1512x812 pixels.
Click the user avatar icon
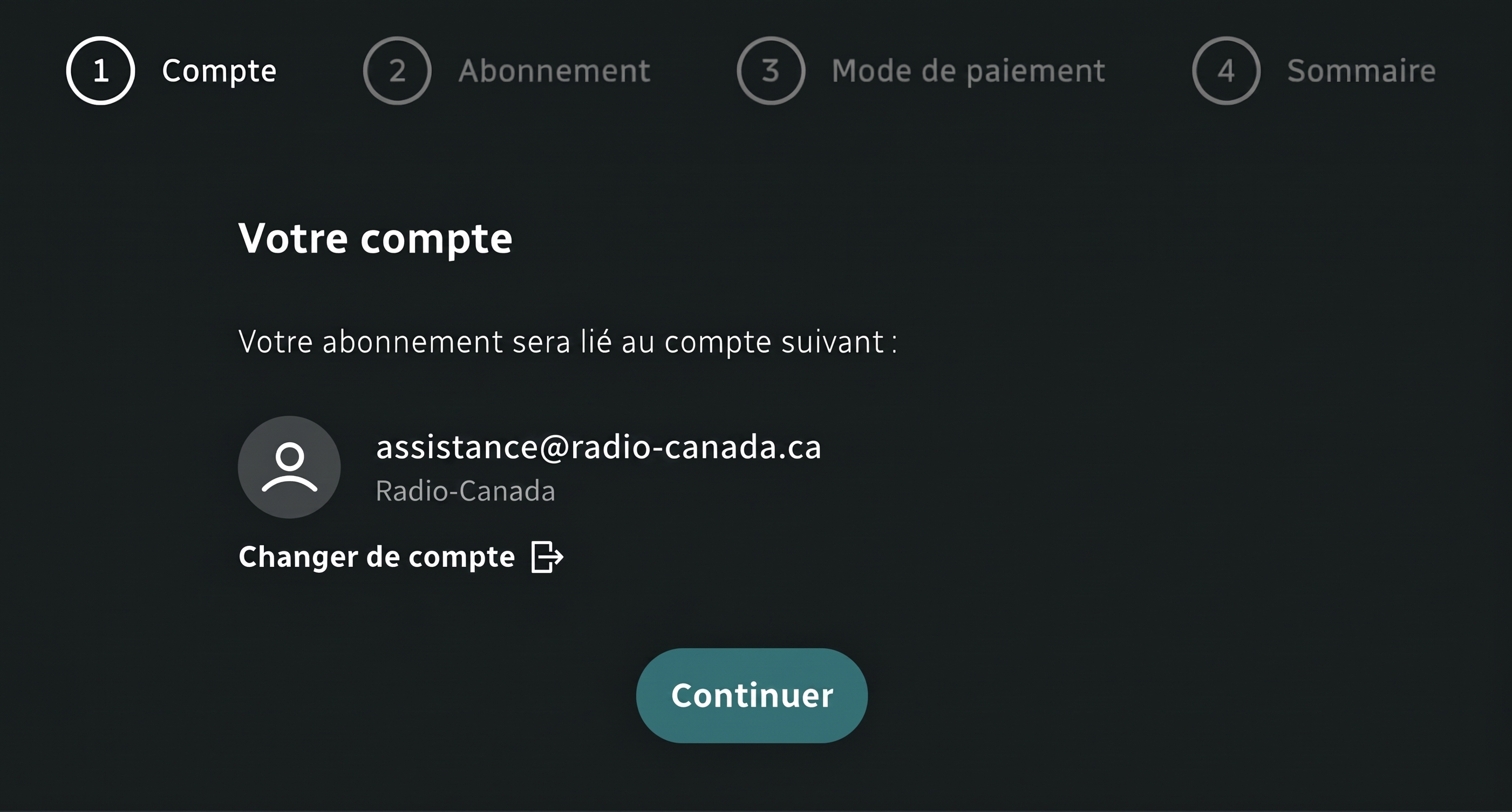point(289,468)
